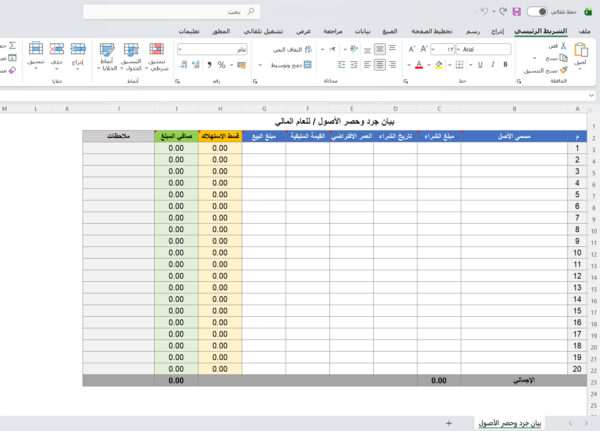Click the Clear eraser icon
This screenshot has width=600, height=431.
[12, 70]
